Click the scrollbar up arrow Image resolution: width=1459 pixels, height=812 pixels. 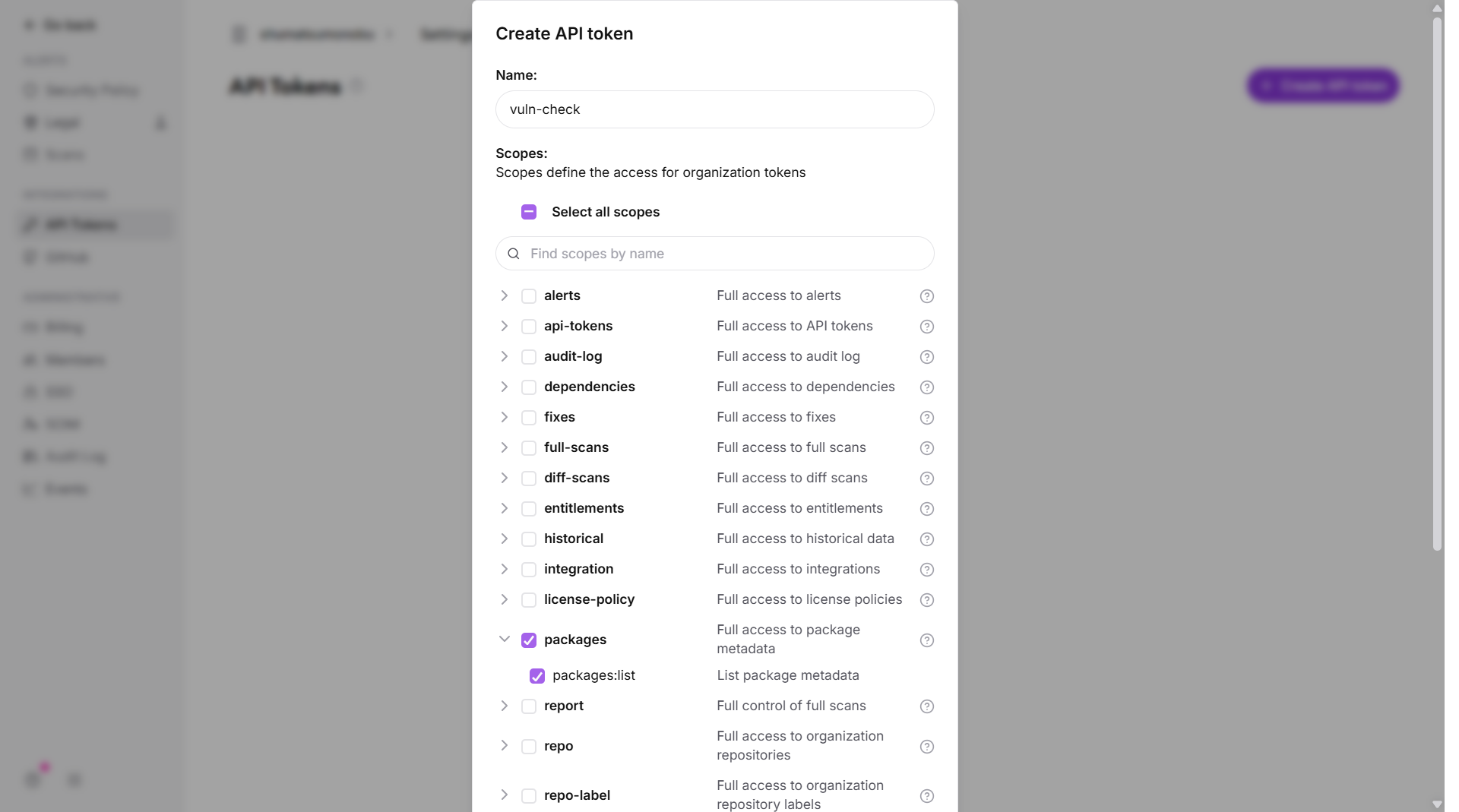click(1437, 8)
